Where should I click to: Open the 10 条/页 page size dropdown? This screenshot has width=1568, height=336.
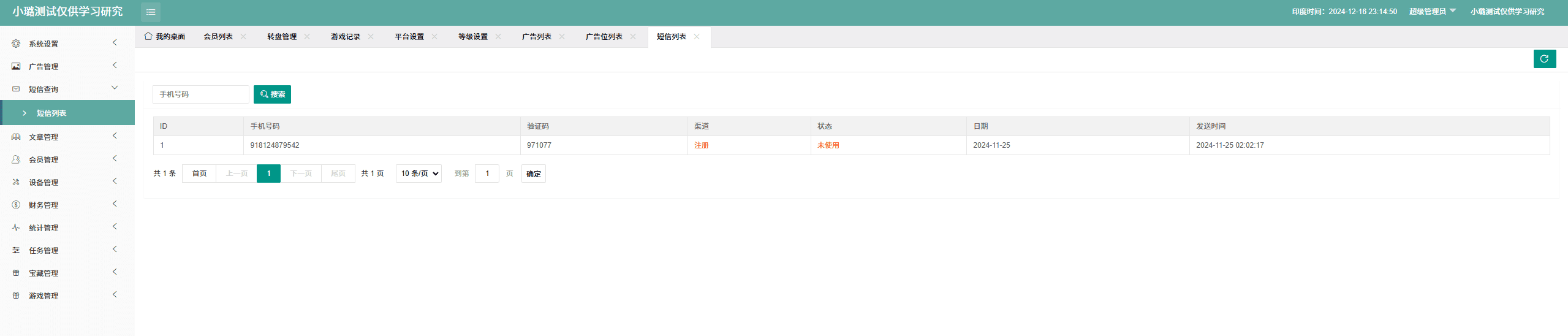point(419,174)
